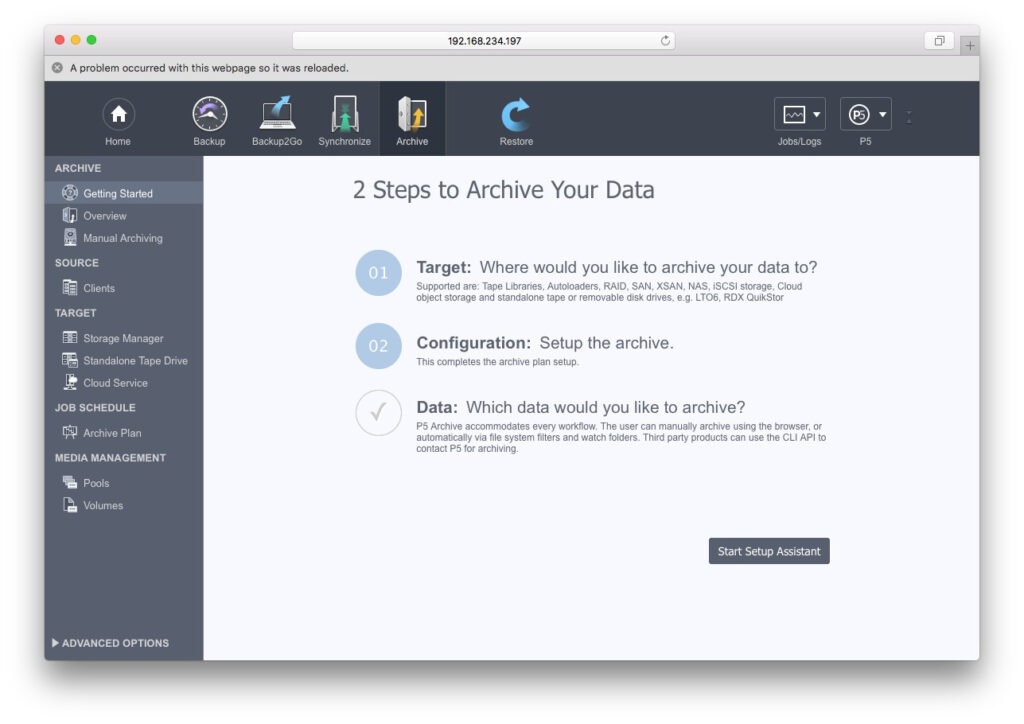Select the Backup2Go laptop icon

(277, 116)
